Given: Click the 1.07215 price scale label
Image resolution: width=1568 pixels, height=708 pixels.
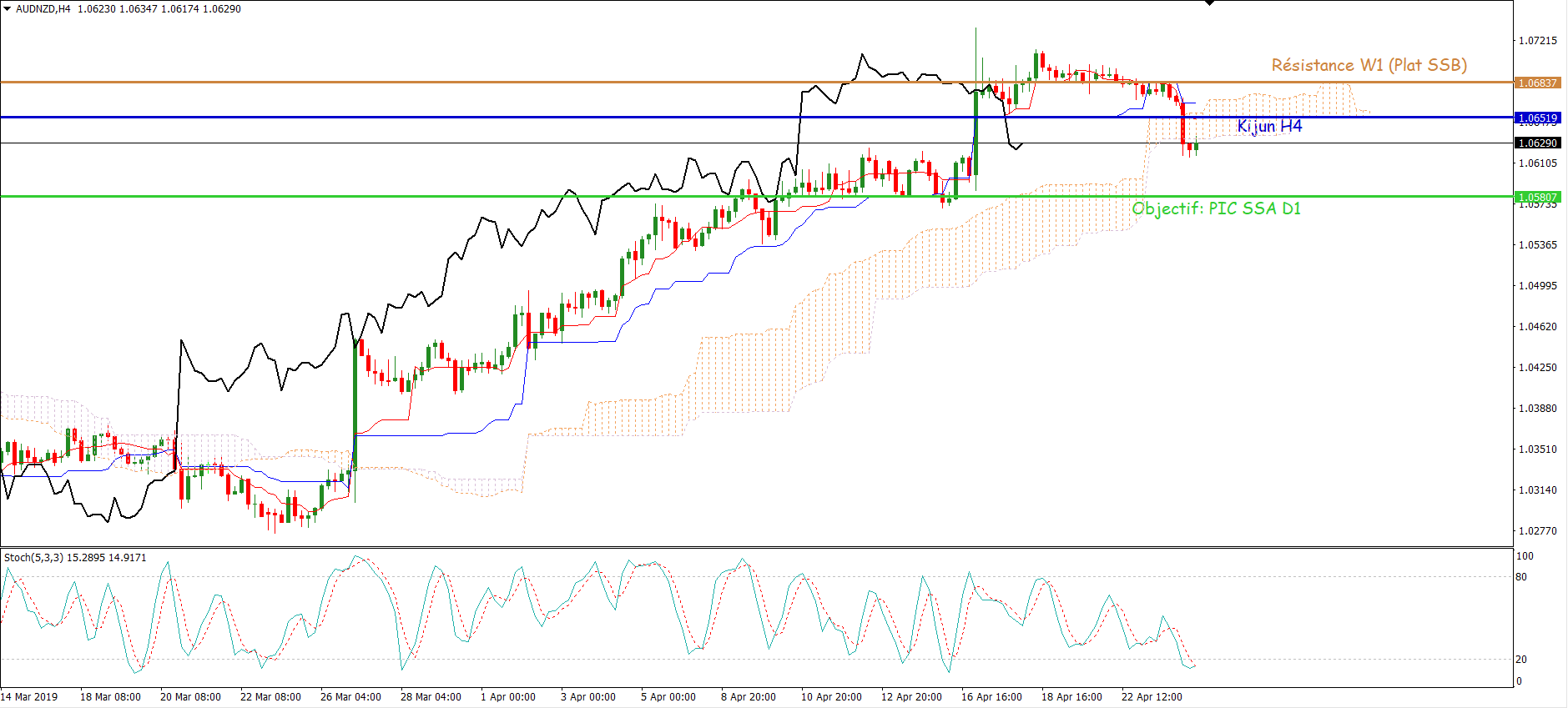Looking at the screenshot, I should 1538,41.
